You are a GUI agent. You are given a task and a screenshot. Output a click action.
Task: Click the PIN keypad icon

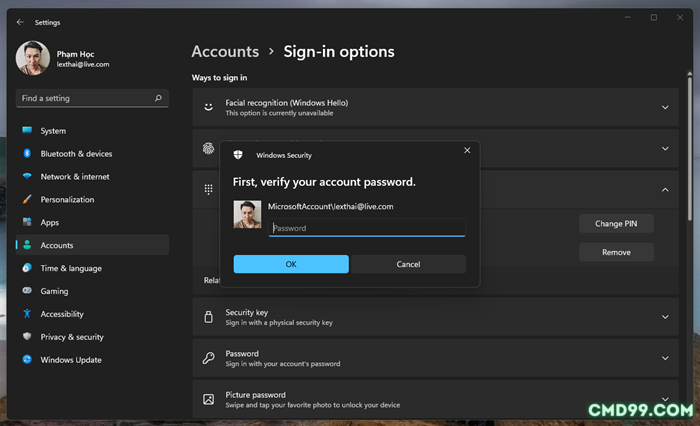(x=208, y=189)
